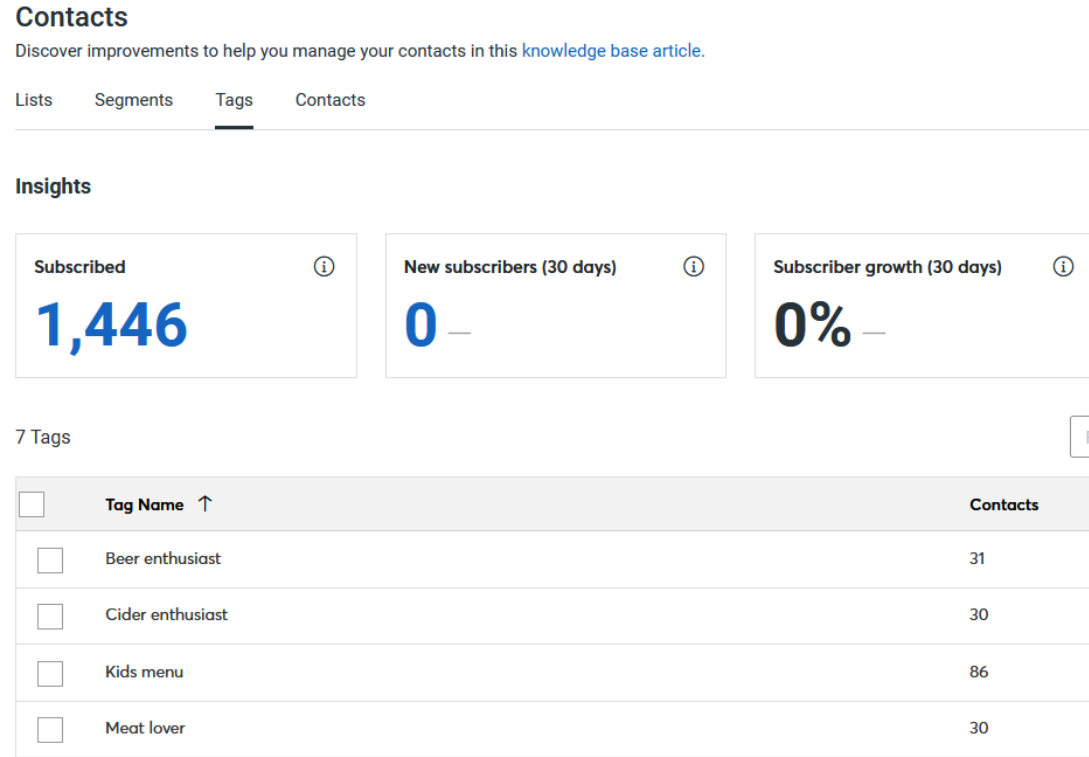Check the Meat lover row checkbox

[x=50, y=729]
